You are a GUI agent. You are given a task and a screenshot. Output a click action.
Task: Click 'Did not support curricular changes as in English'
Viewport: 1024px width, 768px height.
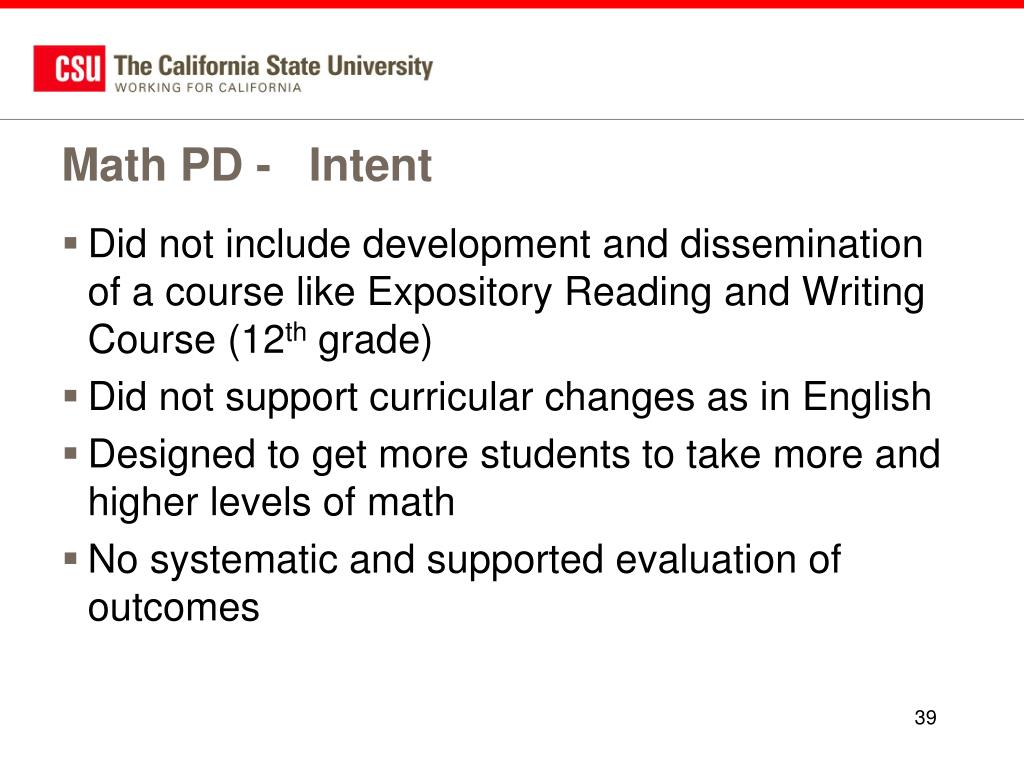point(509,397)
